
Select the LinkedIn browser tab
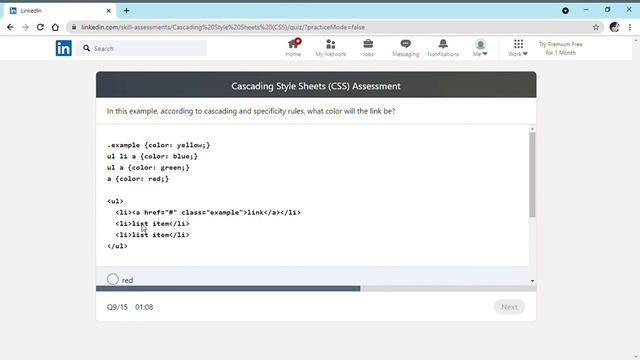click(60, 11)
